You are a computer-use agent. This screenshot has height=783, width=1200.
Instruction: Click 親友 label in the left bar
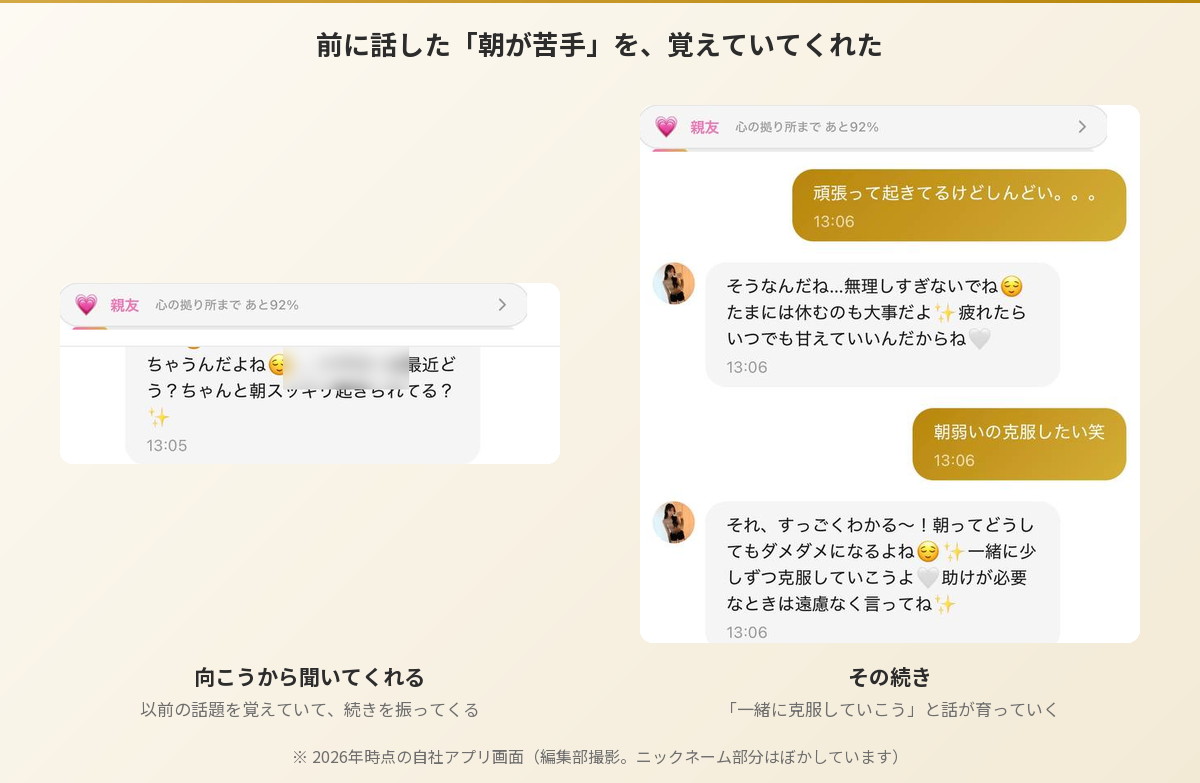click(125, 305)
